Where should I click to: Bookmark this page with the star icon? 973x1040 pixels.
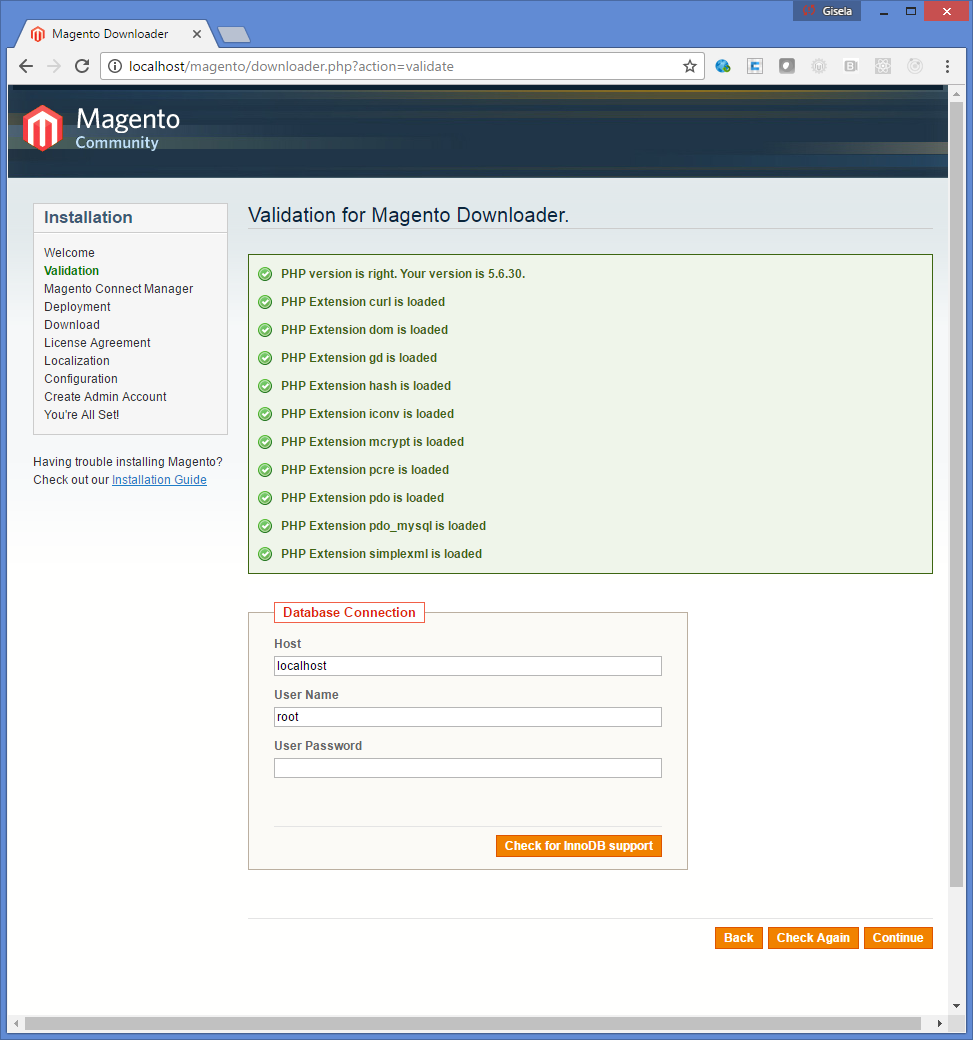pos(689,66)
